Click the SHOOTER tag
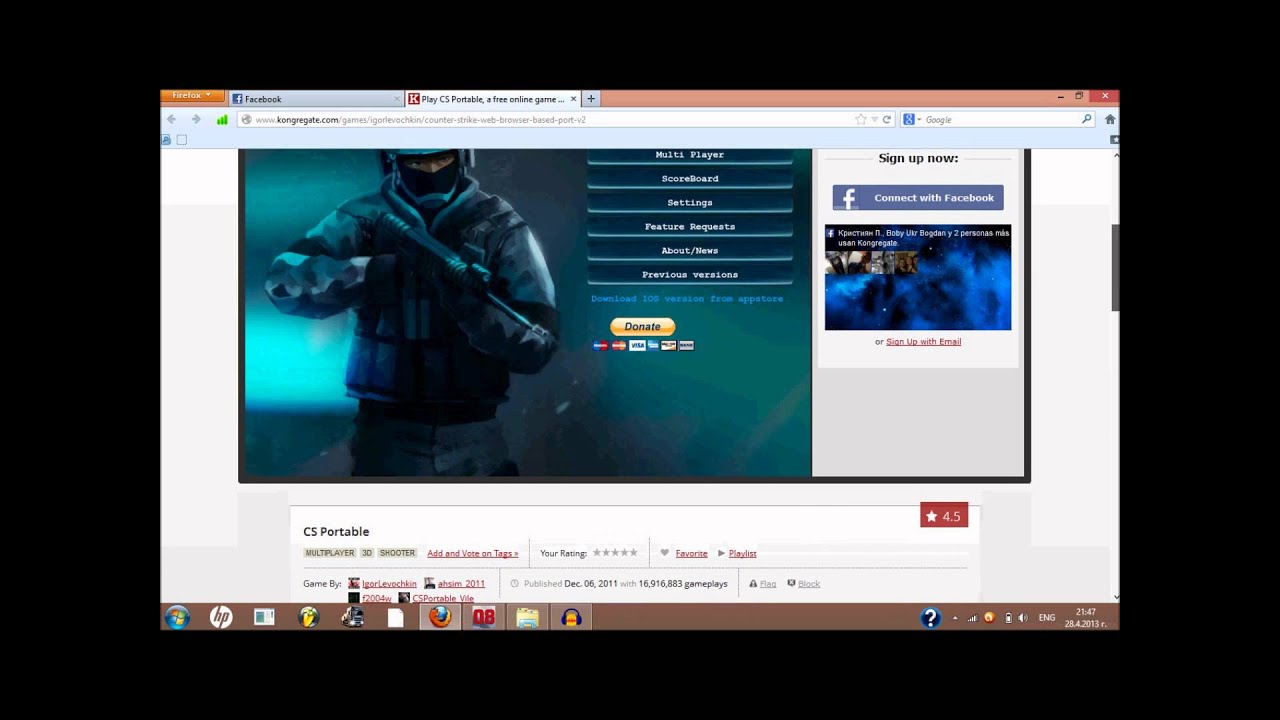This screenshot has height=720, width=1280. pos(397,553)
